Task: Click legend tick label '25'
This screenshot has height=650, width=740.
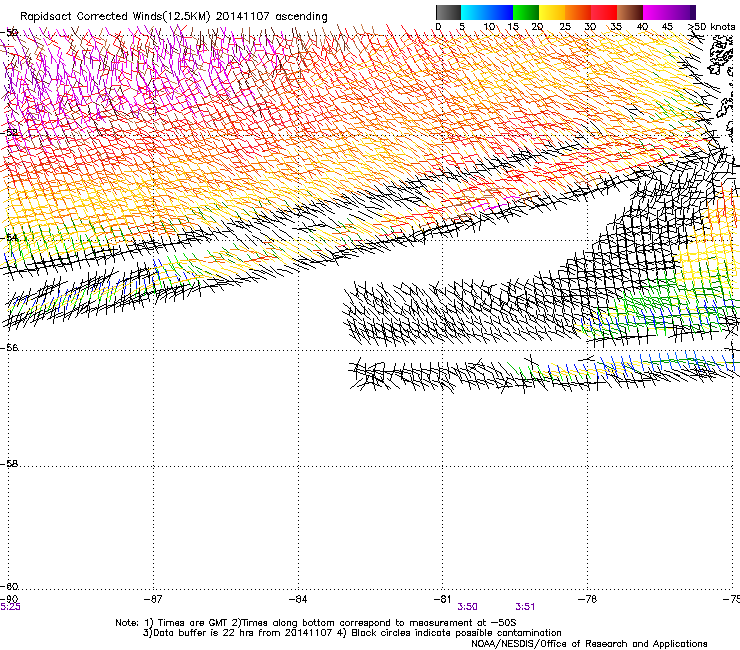Action: (565, 27)
